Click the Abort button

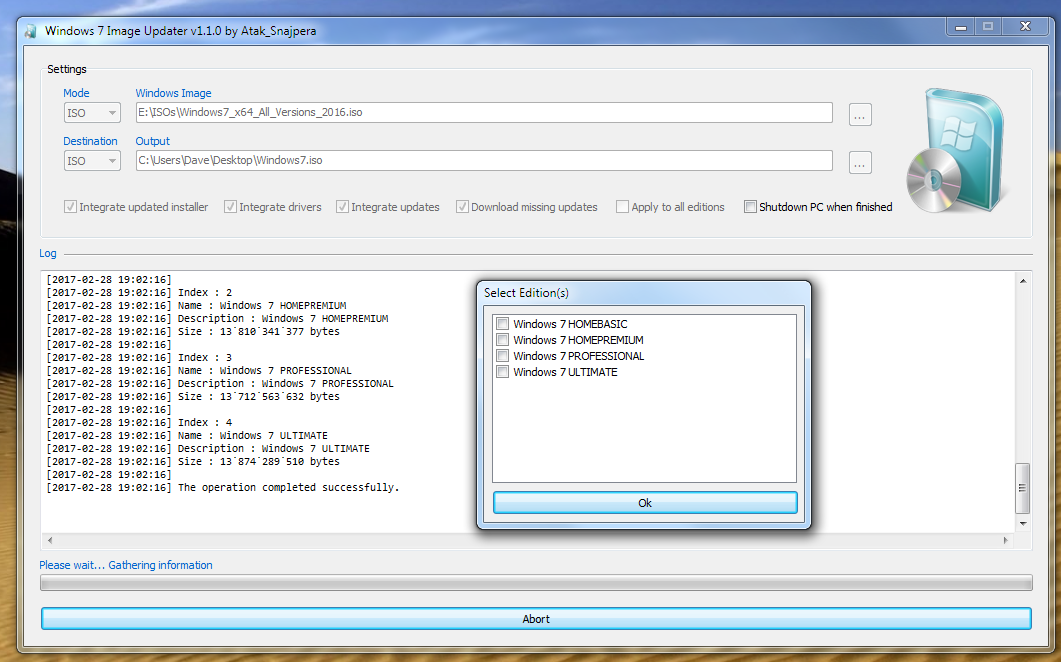coord(536,619)
